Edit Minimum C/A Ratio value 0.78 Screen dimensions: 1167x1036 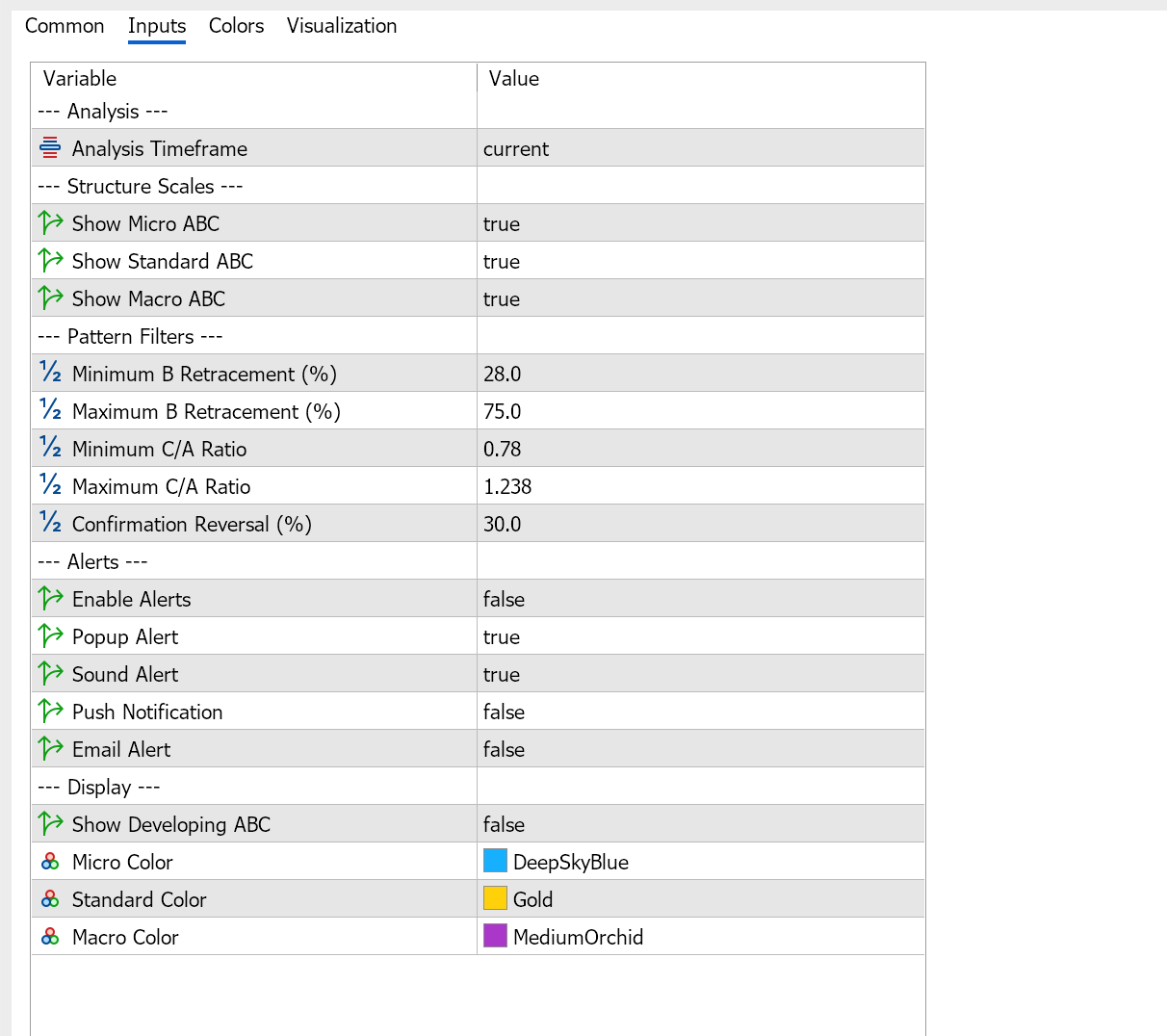coord(701,449)
